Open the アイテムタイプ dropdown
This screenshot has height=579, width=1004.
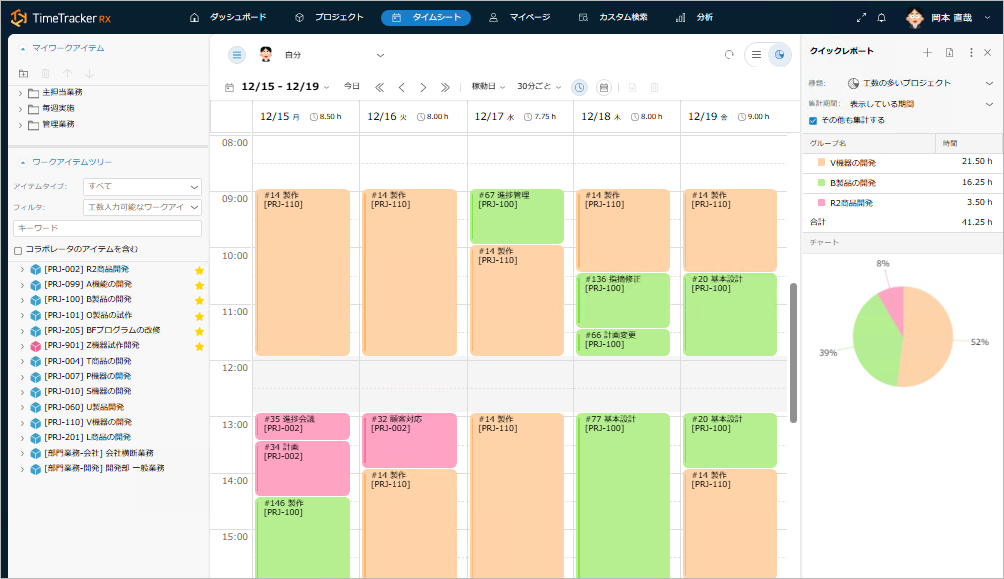point(143,186)
